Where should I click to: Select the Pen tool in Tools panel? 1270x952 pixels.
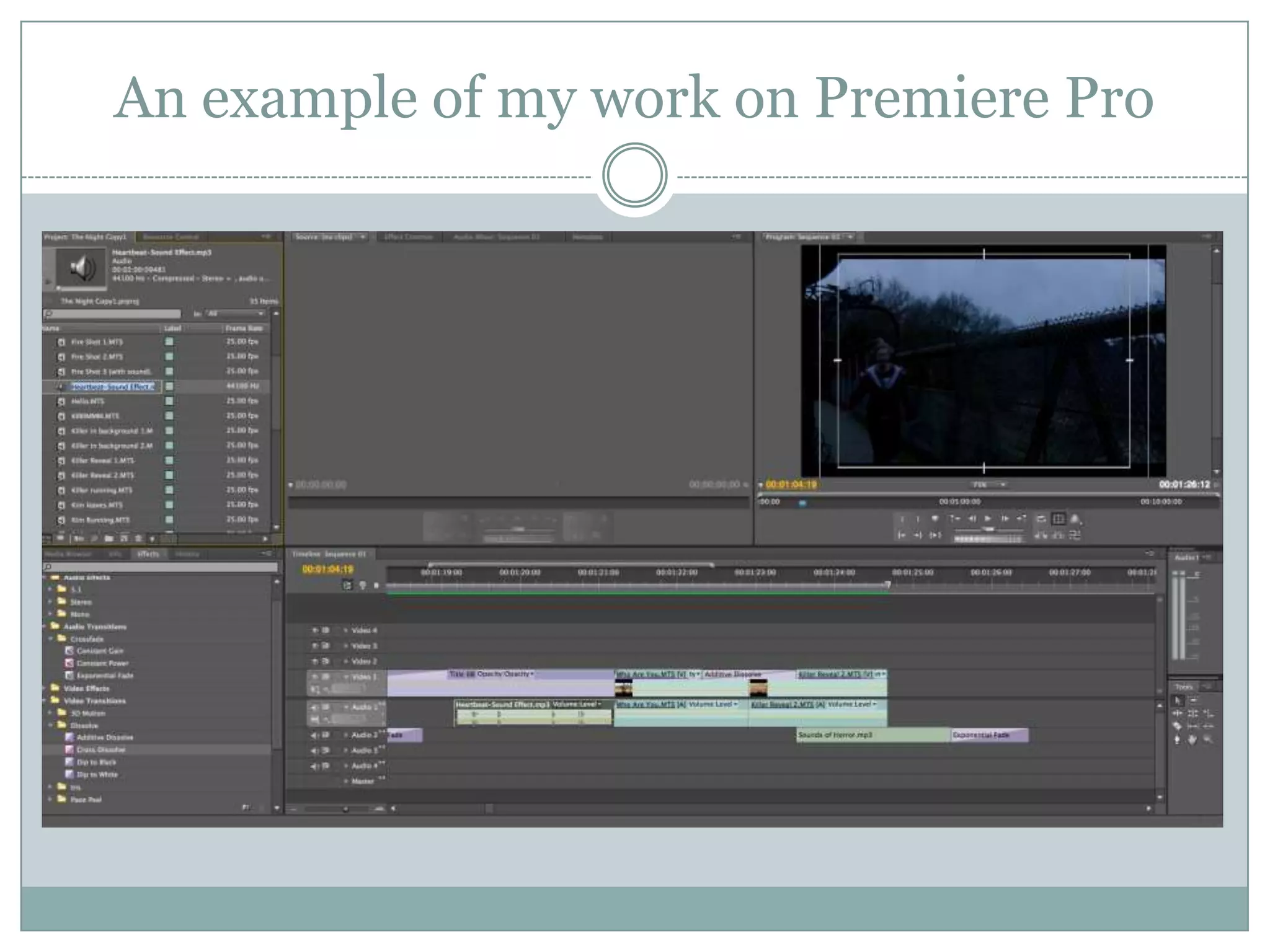coord(1178,739)
